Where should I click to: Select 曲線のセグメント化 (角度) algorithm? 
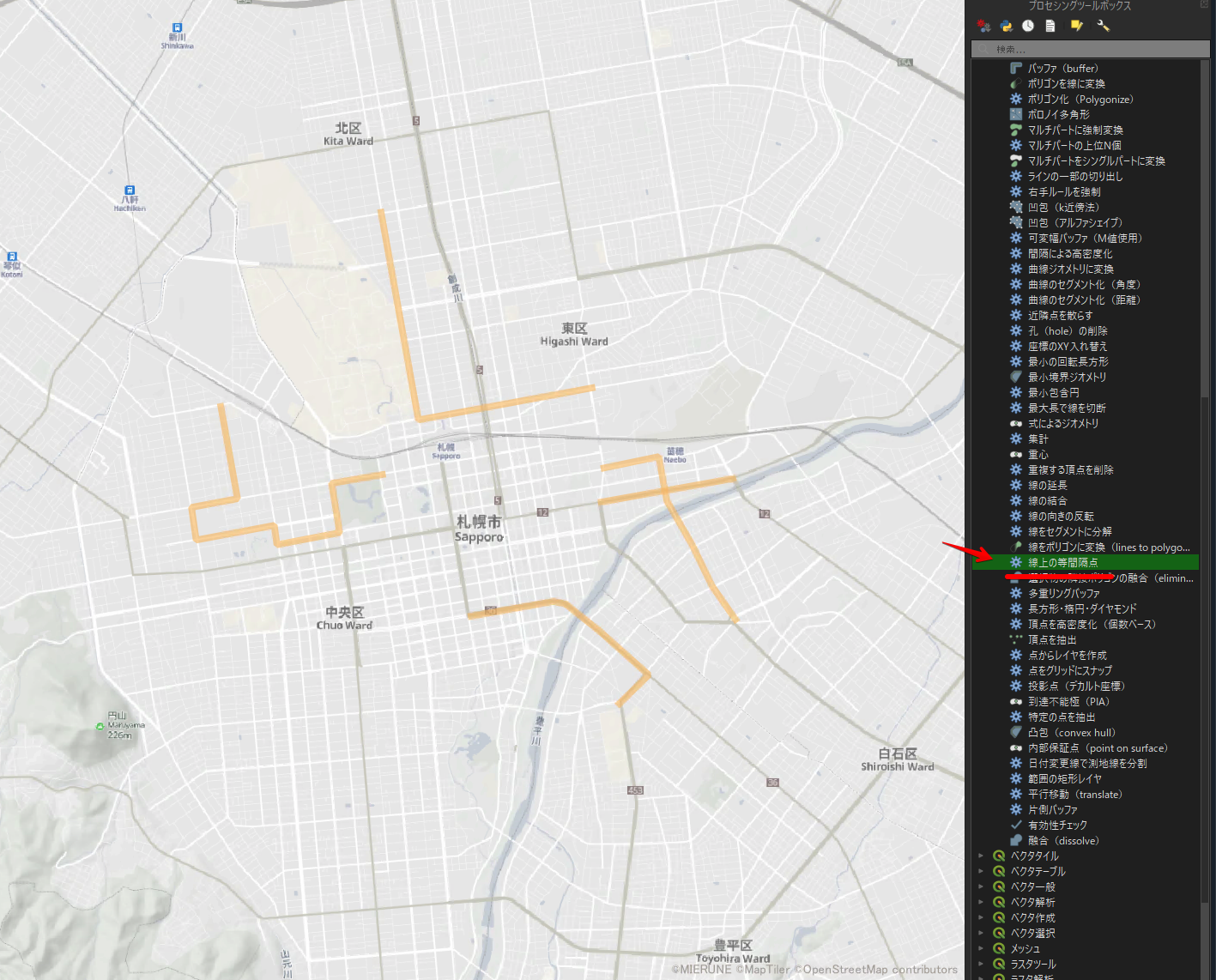[x=1084, y=284]
